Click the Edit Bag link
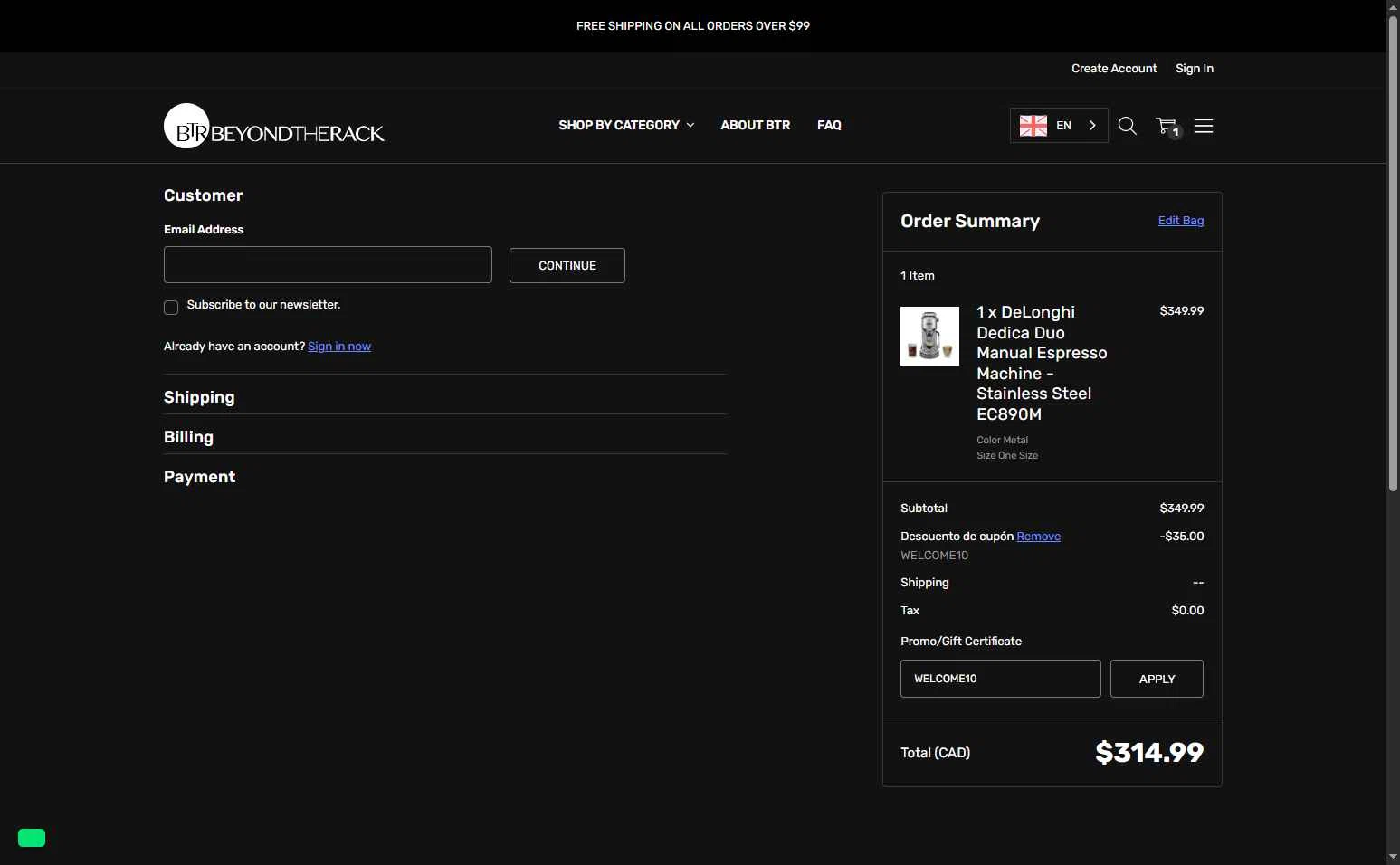This screenshot has width=1400, height=865. [1181, 221]
